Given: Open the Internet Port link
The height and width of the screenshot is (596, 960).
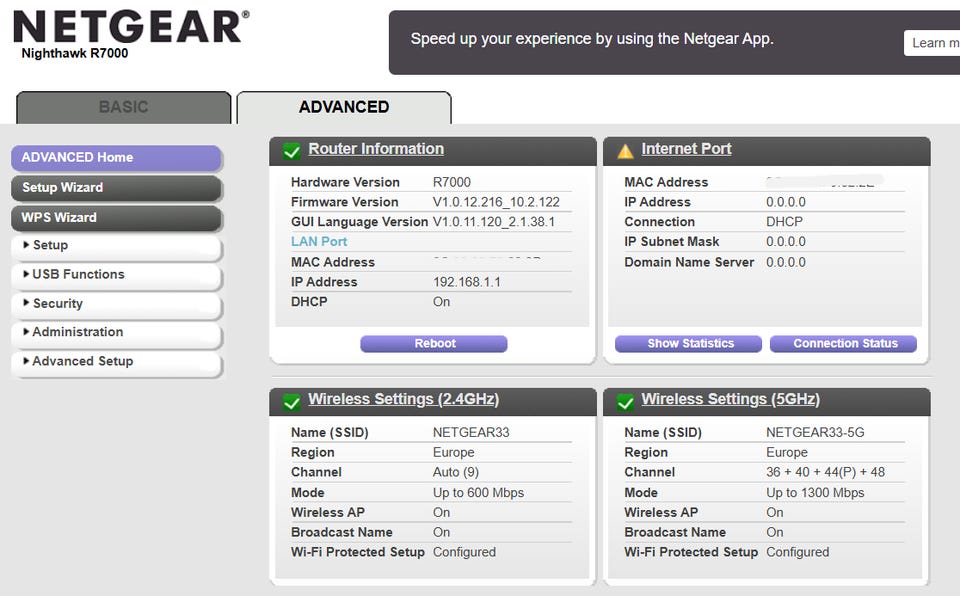Looking at the screenshot, I should tap(686, 149).
